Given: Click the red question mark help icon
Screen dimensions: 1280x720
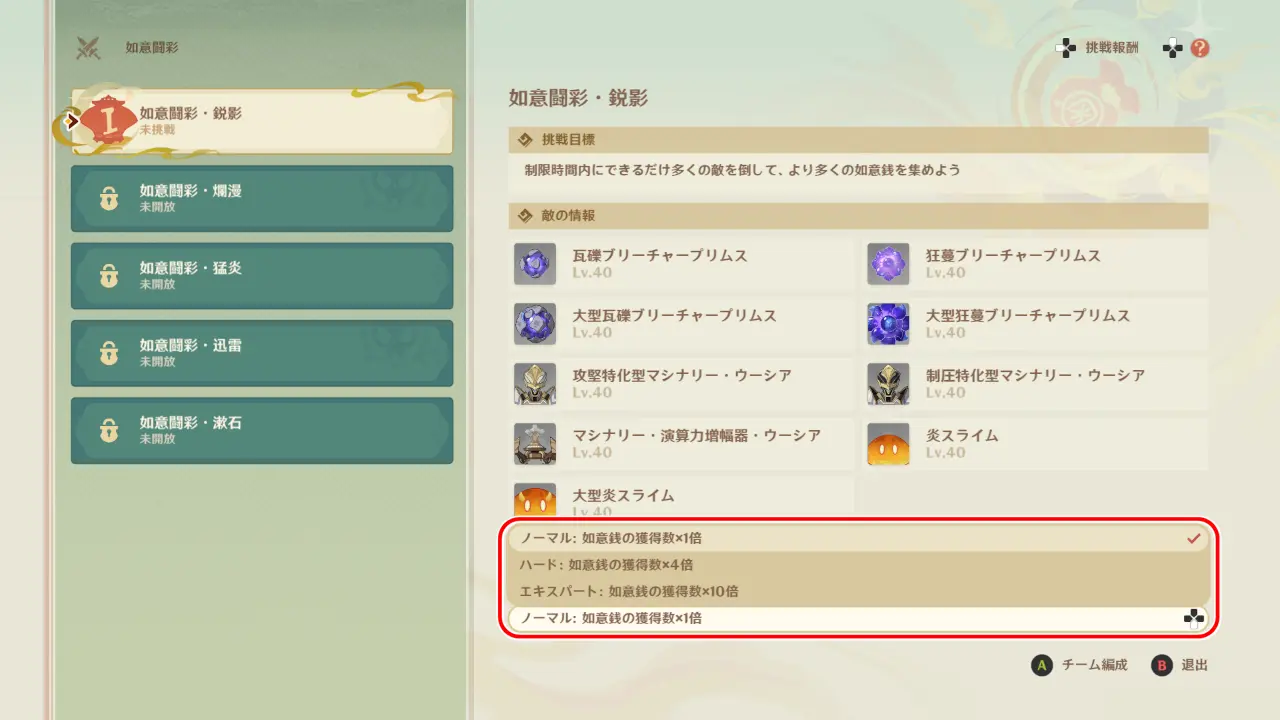Looking at the screenshot, I should click(x=1200, y=48).
